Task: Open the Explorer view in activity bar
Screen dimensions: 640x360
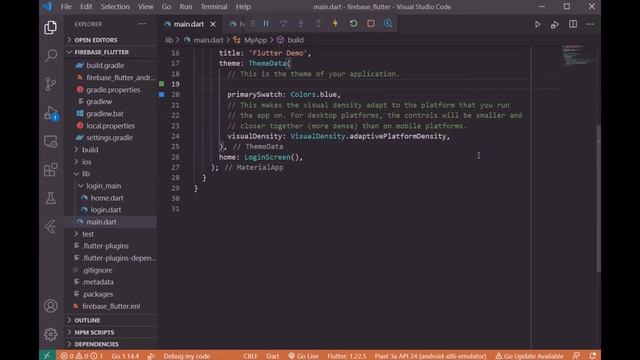Action: tap(51, 28)
